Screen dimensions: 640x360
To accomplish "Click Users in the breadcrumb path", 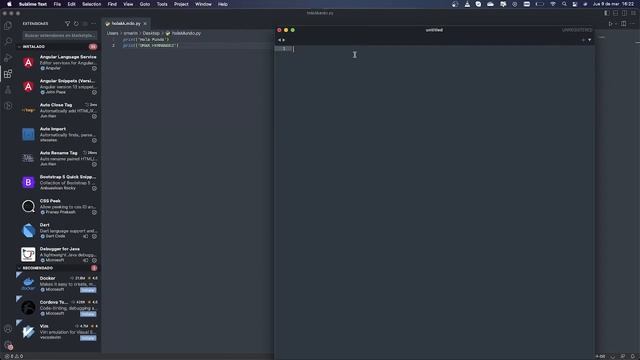I will coord(113,33).
